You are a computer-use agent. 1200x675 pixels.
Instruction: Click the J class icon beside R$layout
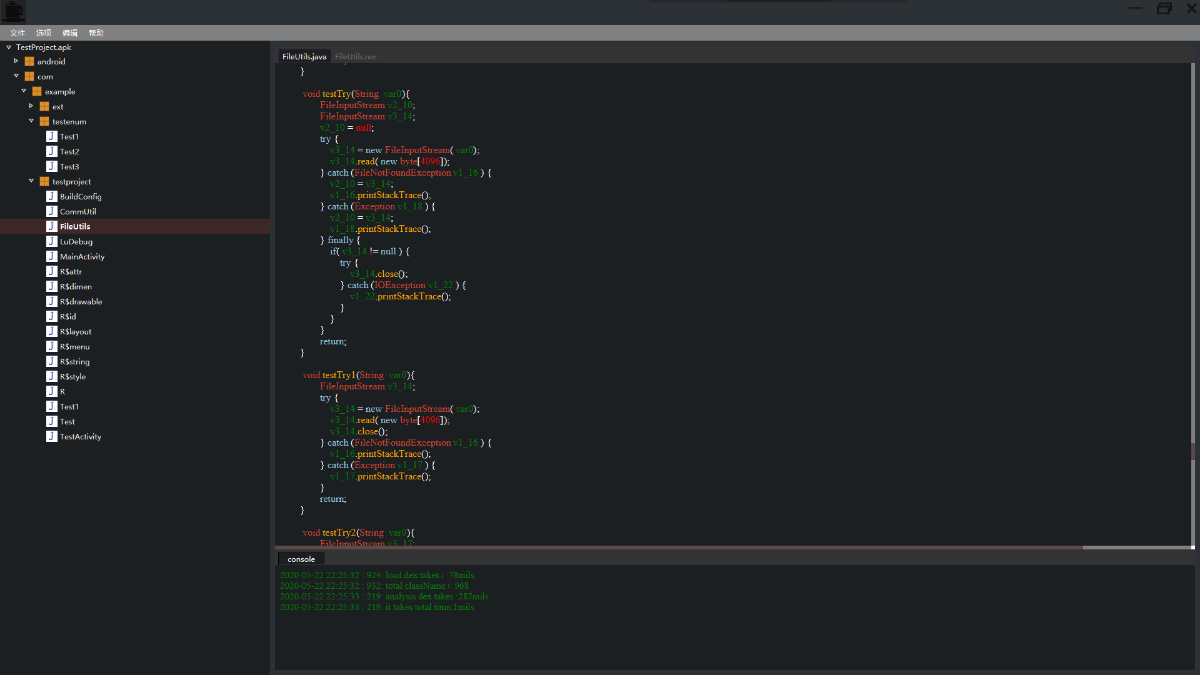[x=51, y=331]
